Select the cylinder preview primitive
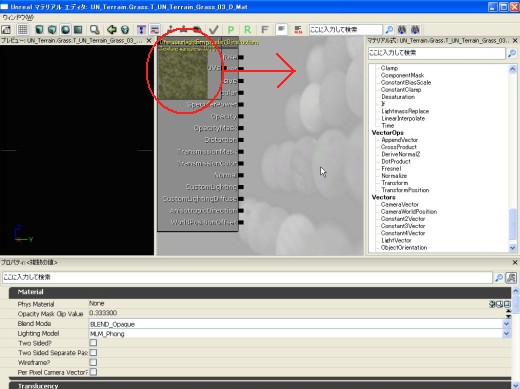This screenshot has height=389, width=520. coord(39,30)
